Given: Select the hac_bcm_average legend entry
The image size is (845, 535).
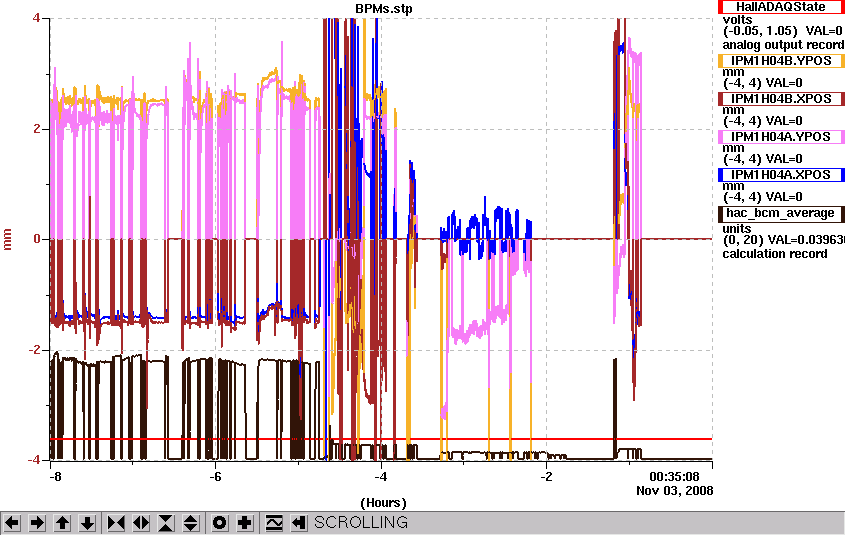Looking at the screenshot, I should click(x=781, y=213).
